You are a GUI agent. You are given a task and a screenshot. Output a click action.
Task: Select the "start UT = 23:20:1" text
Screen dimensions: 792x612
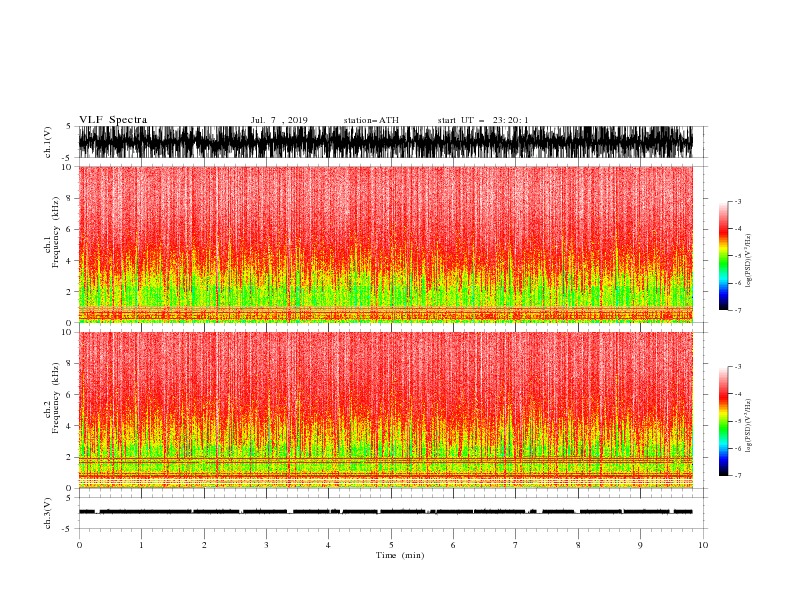click(x=483, y=120)
